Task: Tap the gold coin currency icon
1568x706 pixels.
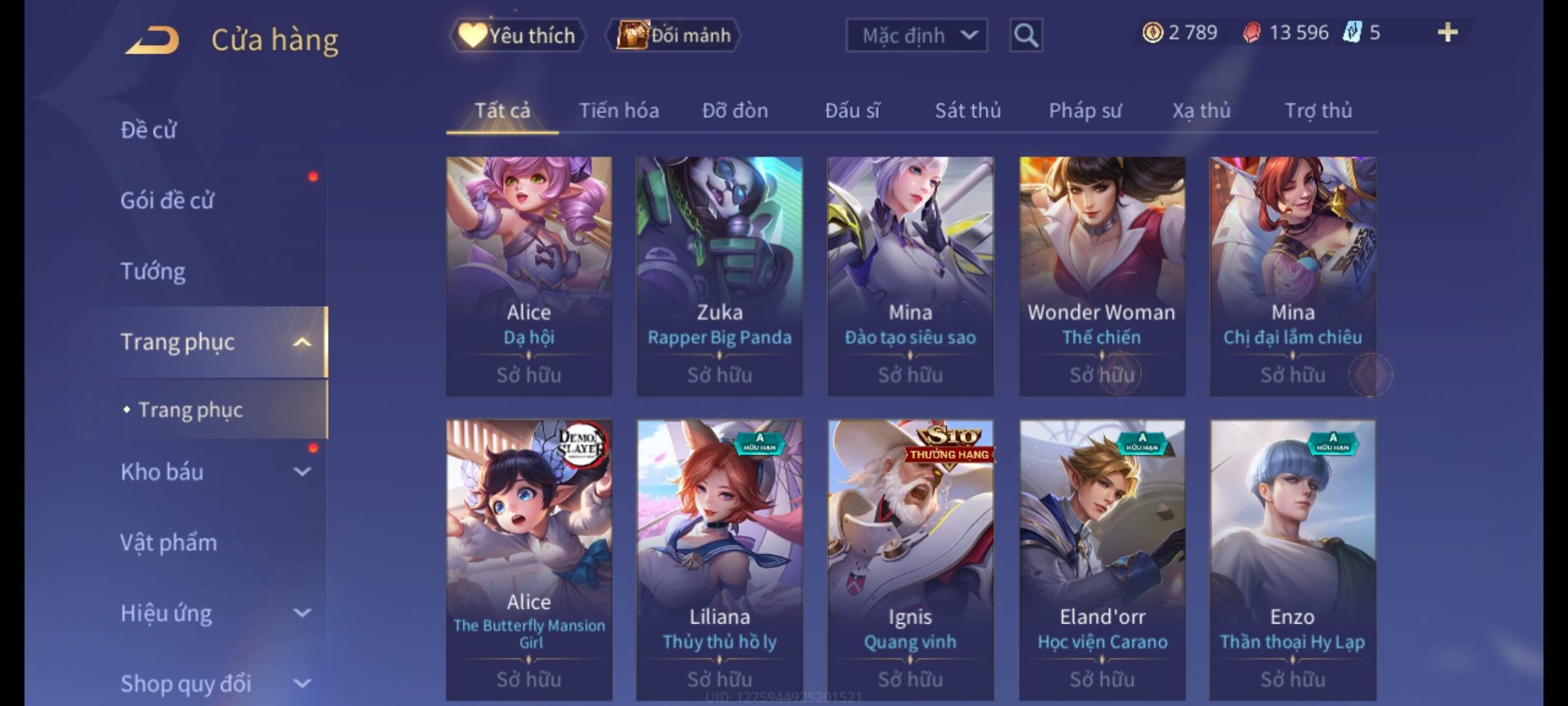Action: pos(1152,32)
